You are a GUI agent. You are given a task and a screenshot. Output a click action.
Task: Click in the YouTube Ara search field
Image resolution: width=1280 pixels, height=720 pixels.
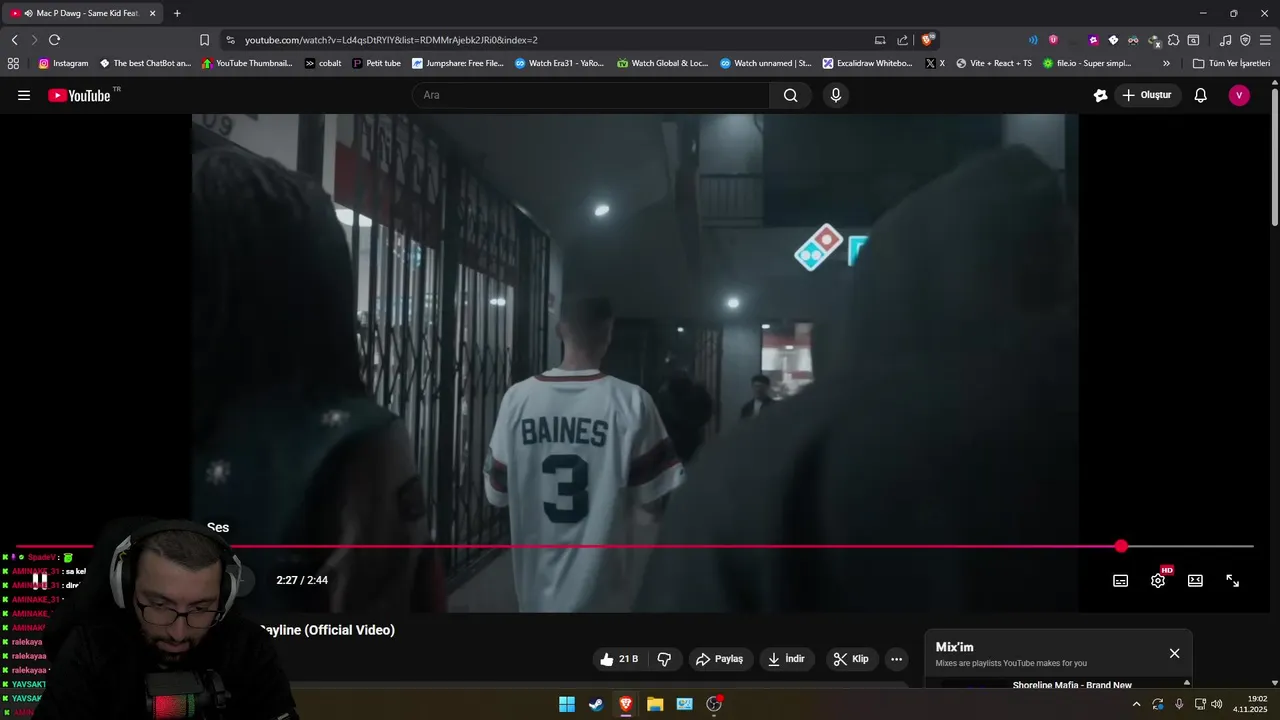[590, 95]
